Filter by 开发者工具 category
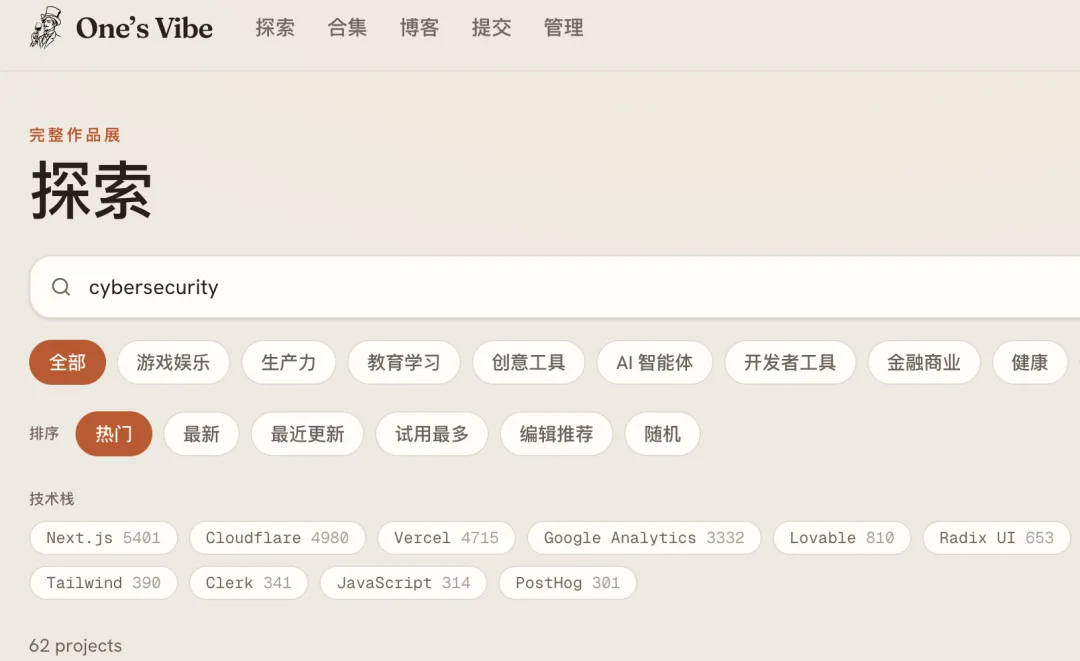This screenshot has height=661, width=1080. coord(790,362)
